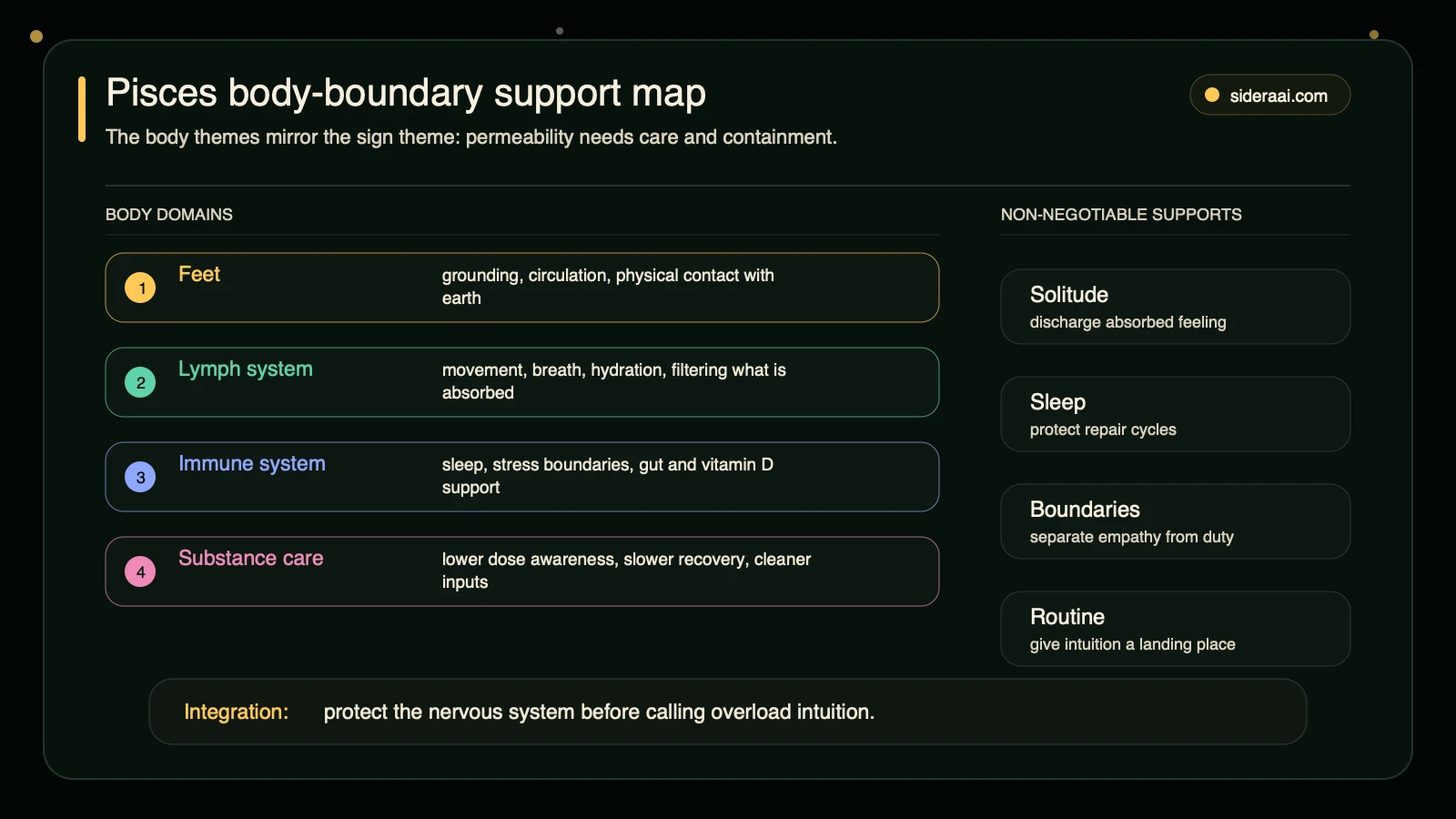This screenshot has height=819, width=1456.
Task: Click the movement, breath, hydration description
Action: click(x=614, y=381)
